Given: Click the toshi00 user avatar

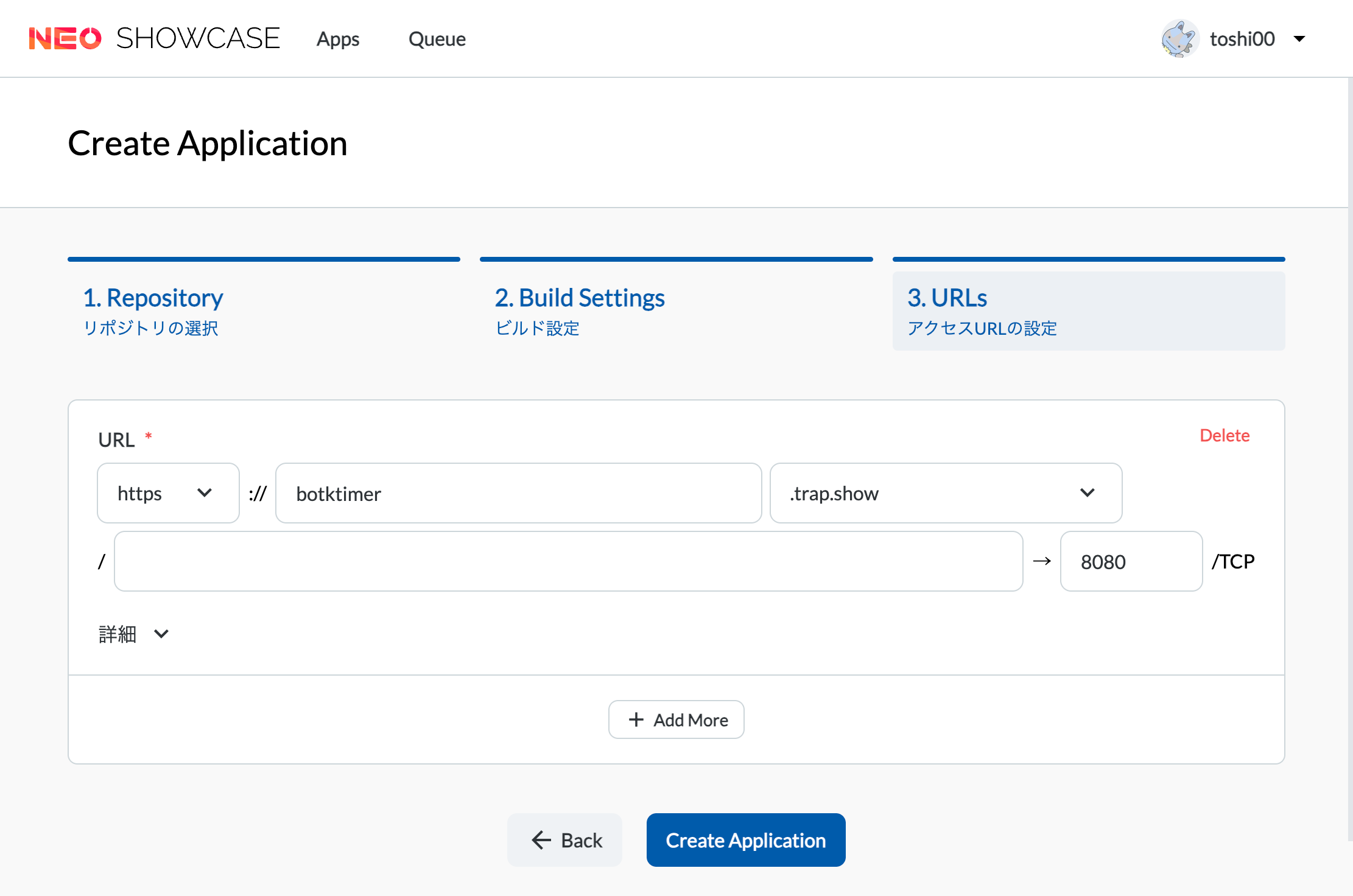Looking at the screenshot, I should [1179, 38].
